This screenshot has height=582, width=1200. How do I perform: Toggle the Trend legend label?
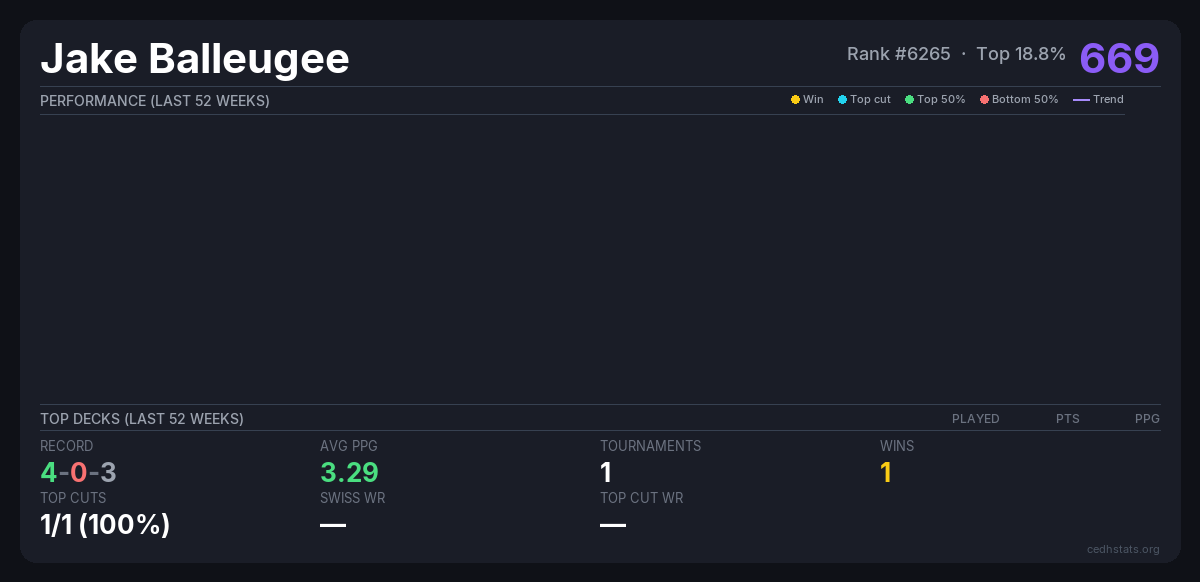(x=1108, y=100)
